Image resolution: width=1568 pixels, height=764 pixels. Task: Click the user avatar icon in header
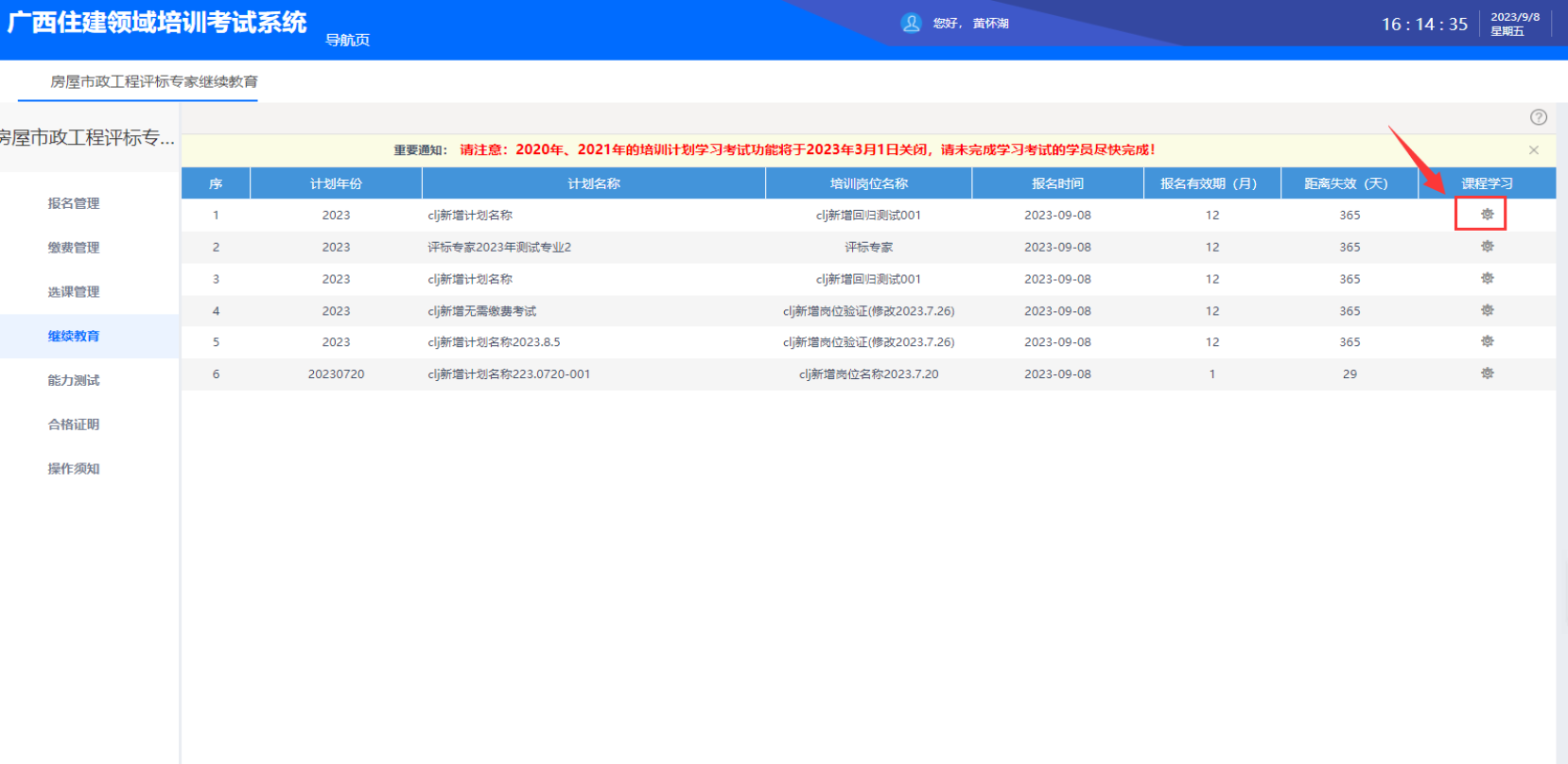click(911, 24)
